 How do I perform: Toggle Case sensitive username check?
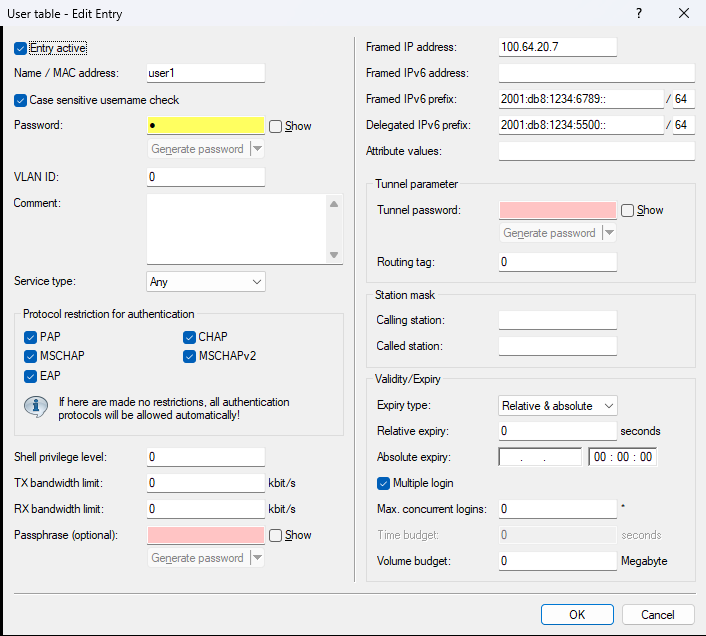click(x=21, y=100)
